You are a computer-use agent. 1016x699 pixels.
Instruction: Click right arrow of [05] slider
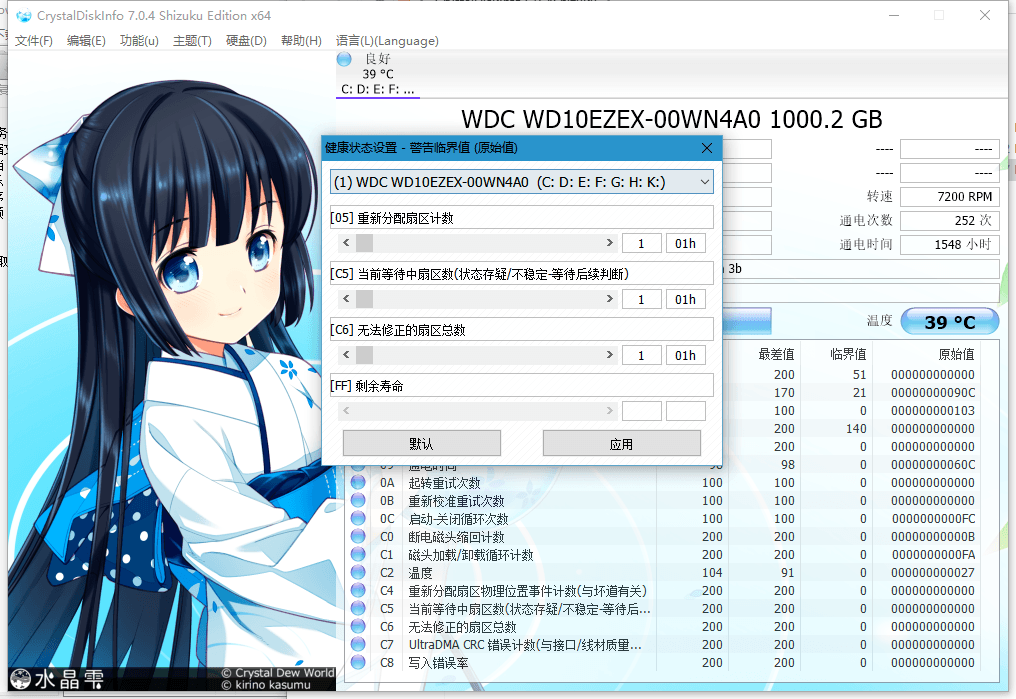609,243
